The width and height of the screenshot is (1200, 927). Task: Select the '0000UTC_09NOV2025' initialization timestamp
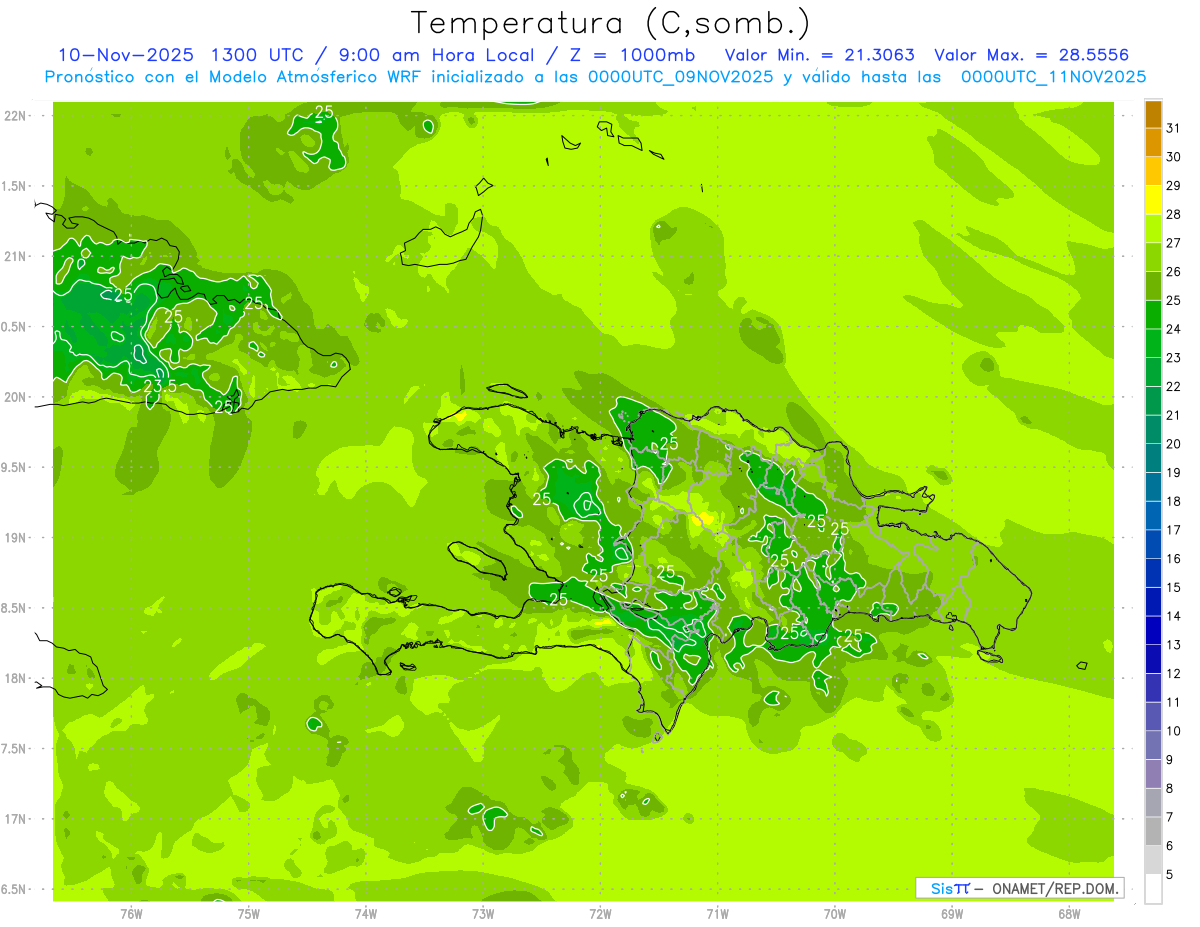click(x=681, y=77)
